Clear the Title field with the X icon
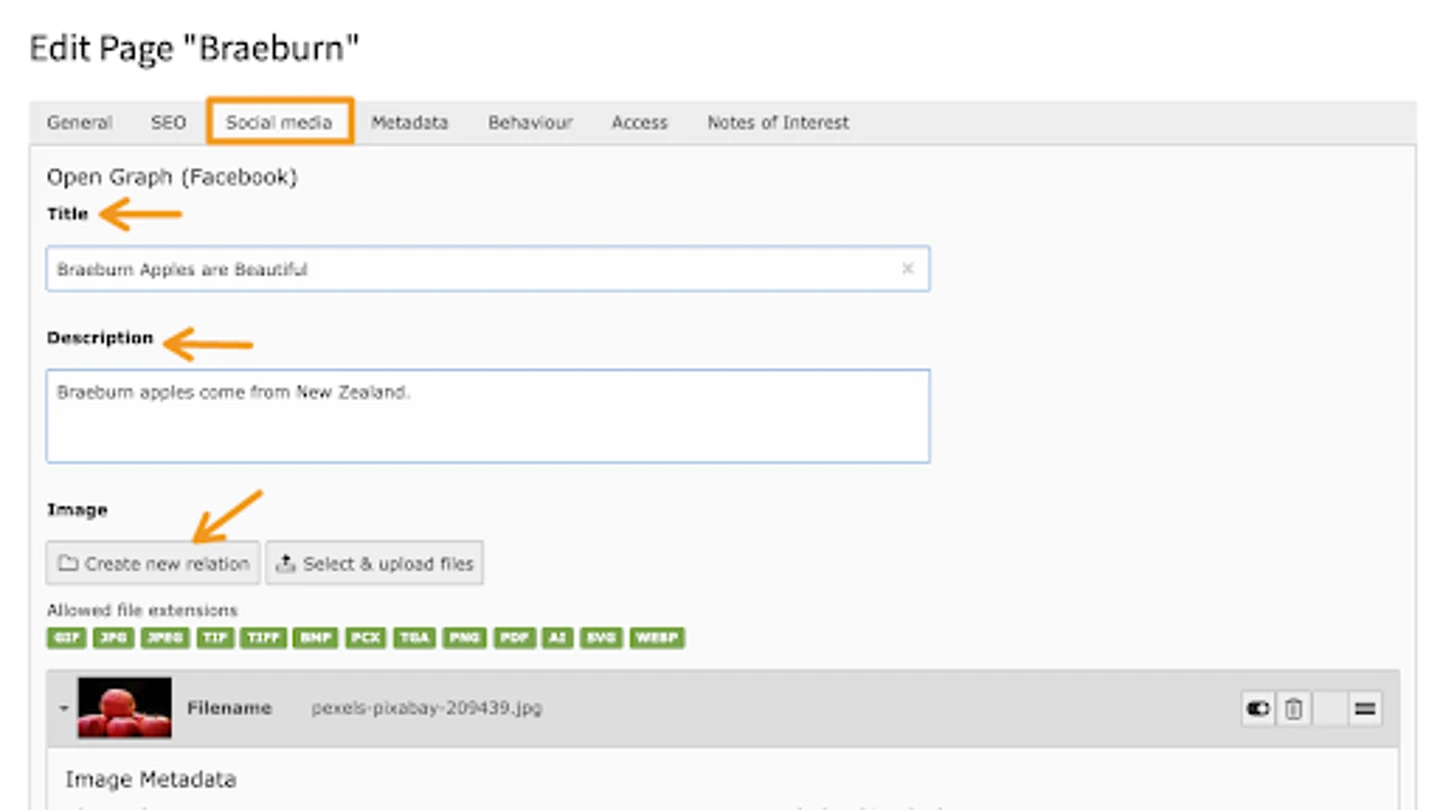The height and width of the screenshot is (810, 1440). pyautogui.click(x=907, y=269)
